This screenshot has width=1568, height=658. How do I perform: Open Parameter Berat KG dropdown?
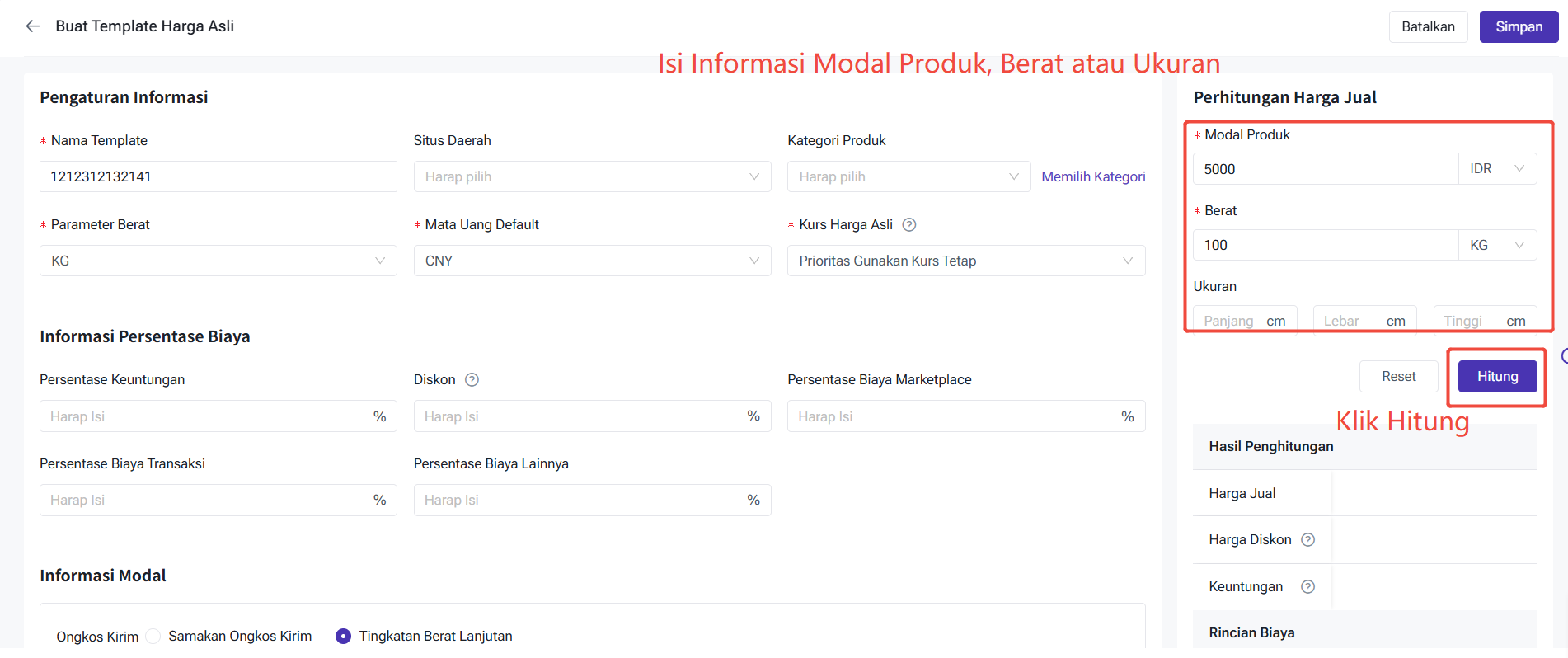(x=218, y=261)
